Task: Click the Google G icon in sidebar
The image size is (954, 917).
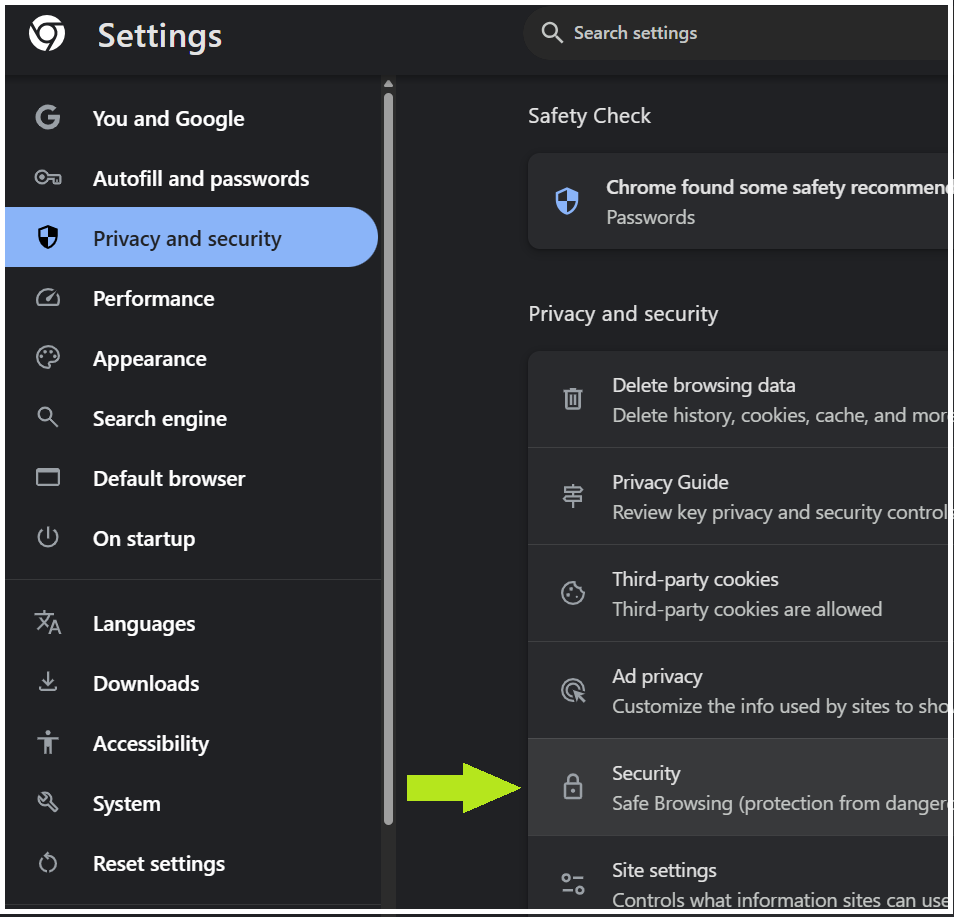Action: 47,117
